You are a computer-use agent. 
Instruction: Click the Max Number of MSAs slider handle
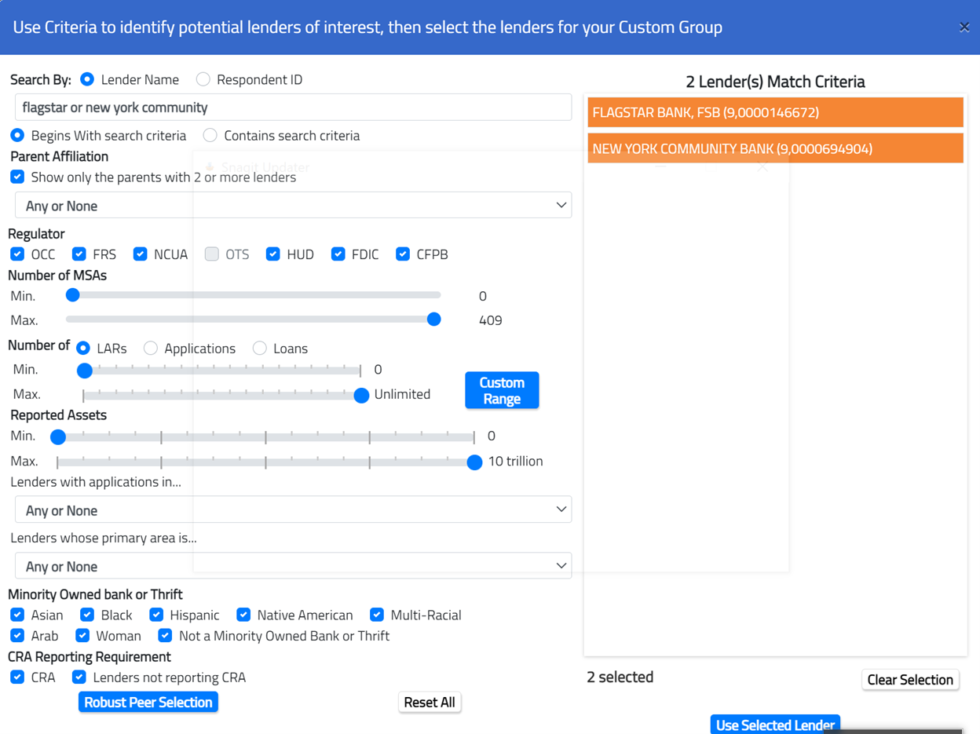(433, 319)
